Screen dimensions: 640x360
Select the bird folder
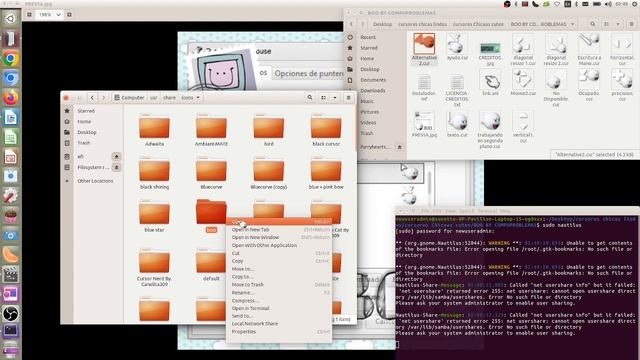269,130
